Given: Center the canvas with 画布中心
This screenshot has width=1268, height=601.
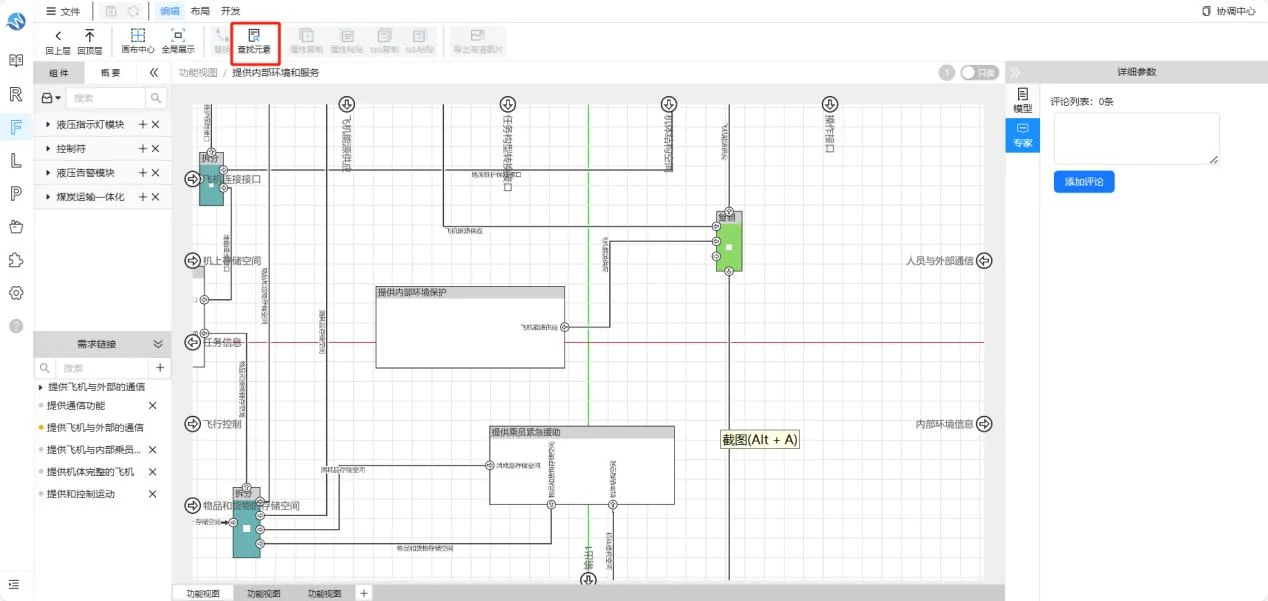Looking at the screenshot, I should [138, 41].
